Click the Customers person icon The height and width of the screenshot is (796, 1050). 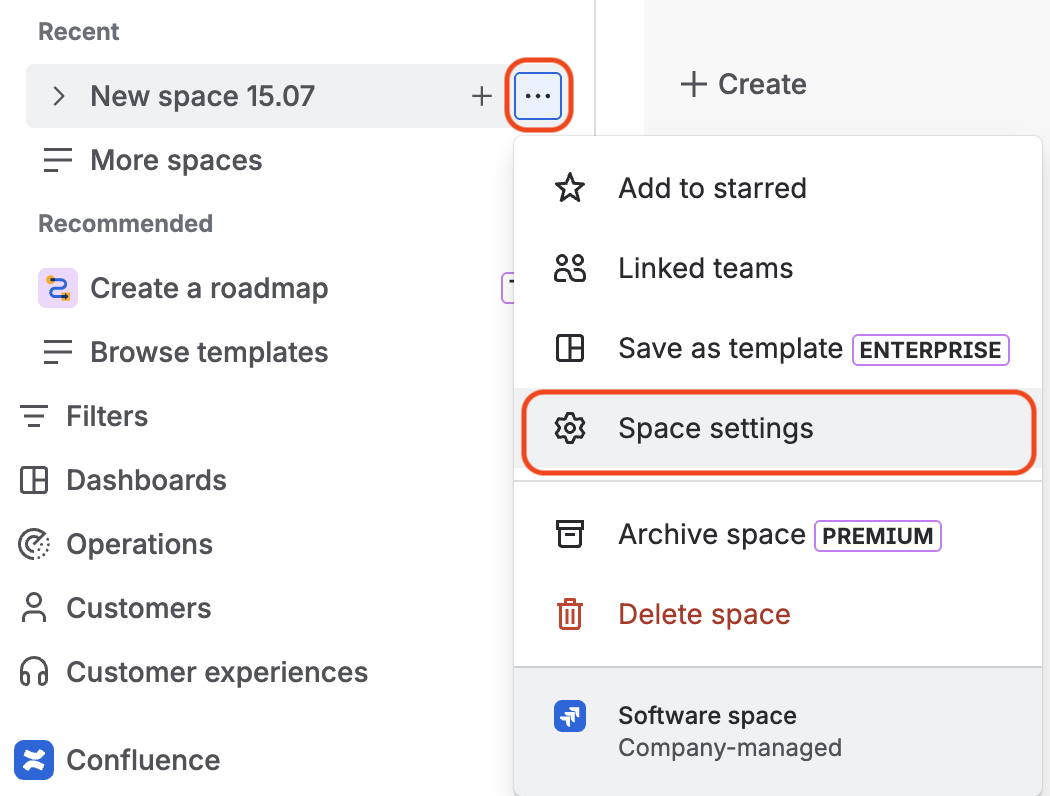[x=34, y=608]
